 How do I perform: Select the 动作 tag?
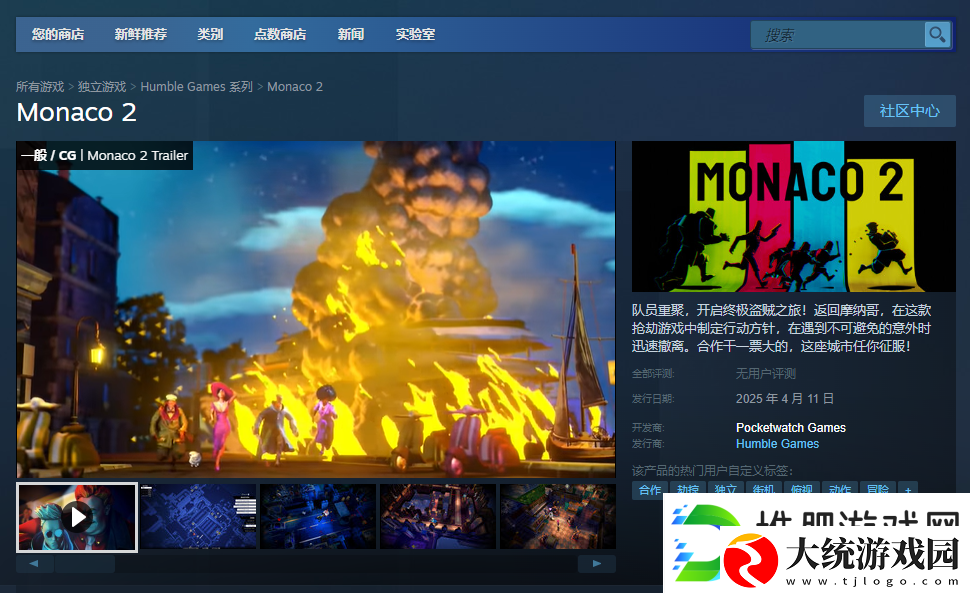tap(839, 490)
